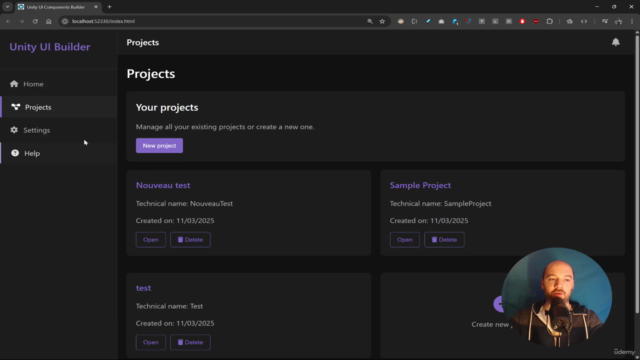Viewport: 640px width, 360px height.
Task: Reload the page with the refresh icon
Action: pos(35,21)
